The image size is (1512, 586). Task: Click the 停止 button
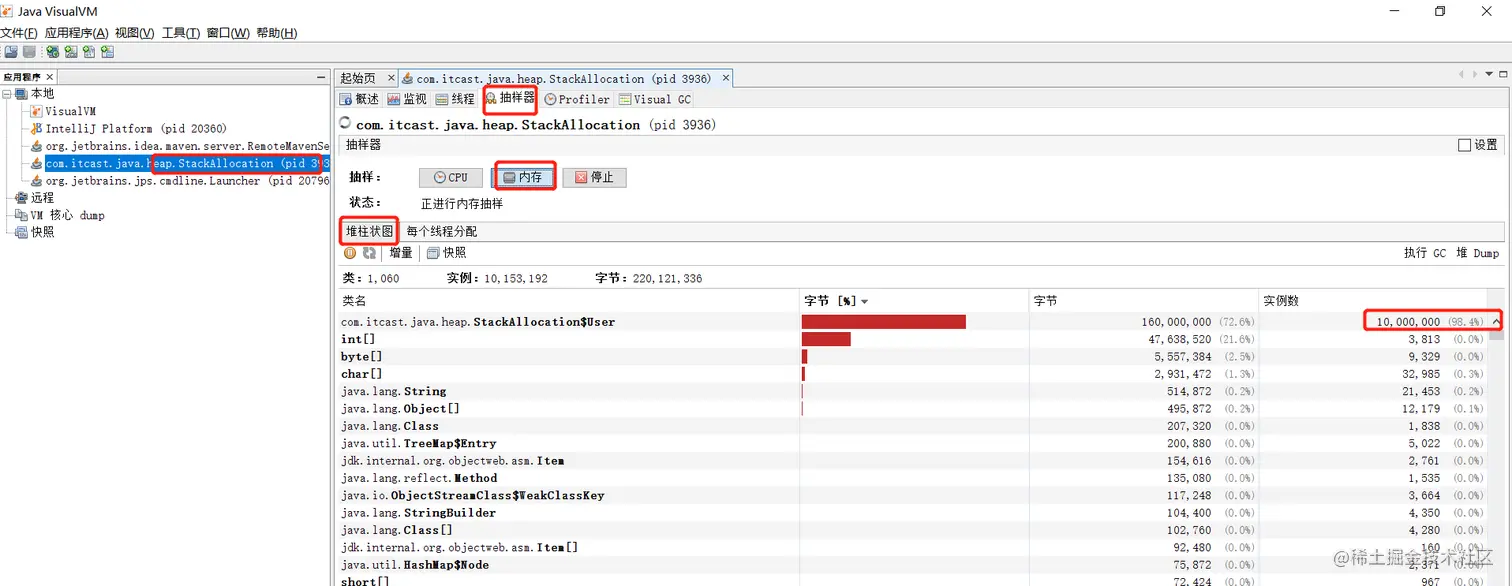(x=594, y=177)
